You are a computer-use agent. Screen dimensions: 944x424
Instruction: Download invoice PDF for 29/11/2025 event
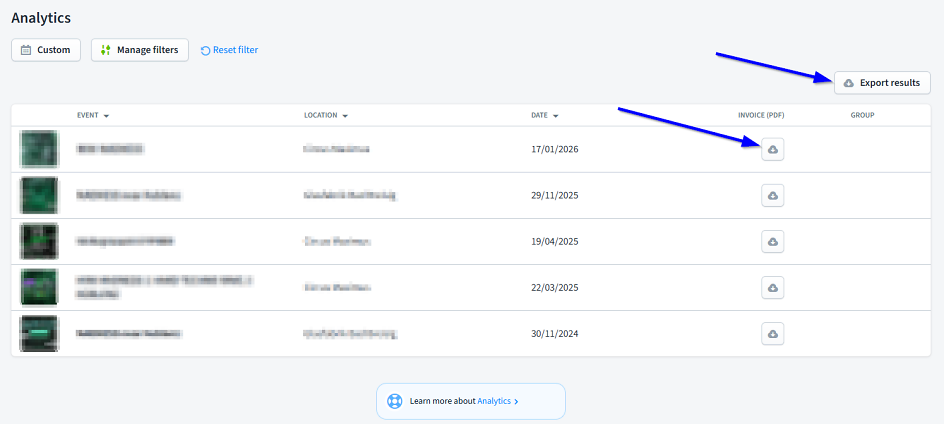[x=772, y=196]
